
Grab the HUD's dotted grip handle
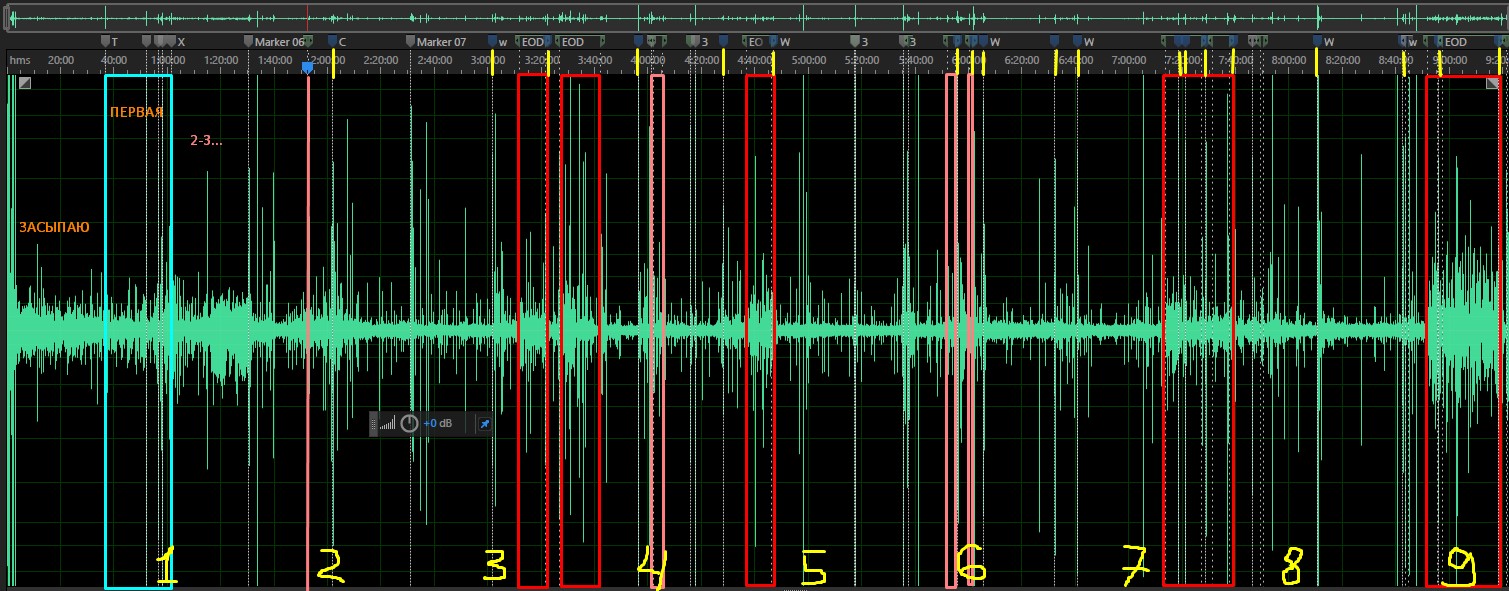374,424
